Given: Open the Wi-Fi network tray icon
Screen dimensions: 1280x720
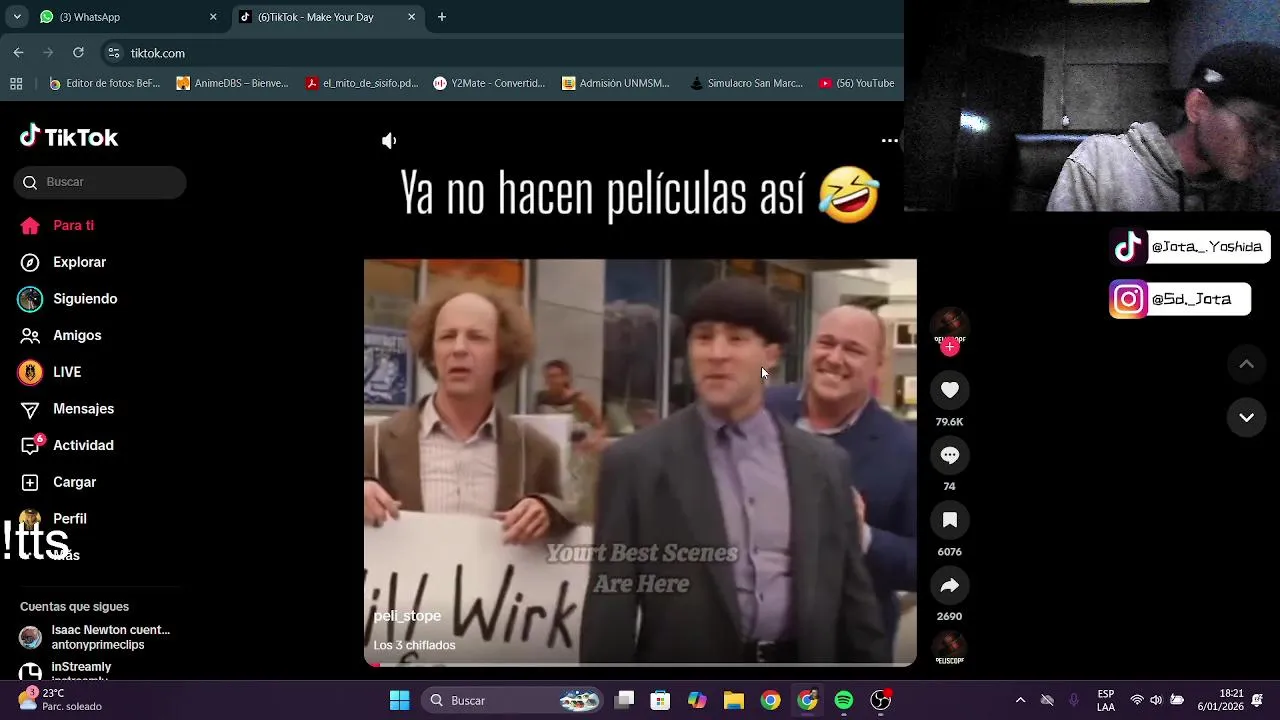Looking at the screenshot, I should (x=1136, y=700).
